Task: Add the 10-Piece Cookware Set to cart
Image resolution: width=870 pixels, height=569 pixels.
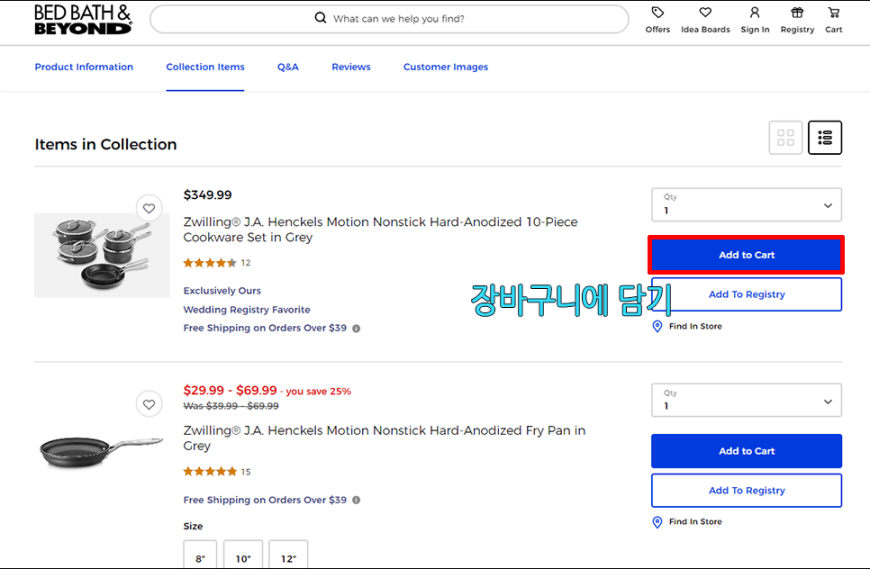Action: point(746,255)
